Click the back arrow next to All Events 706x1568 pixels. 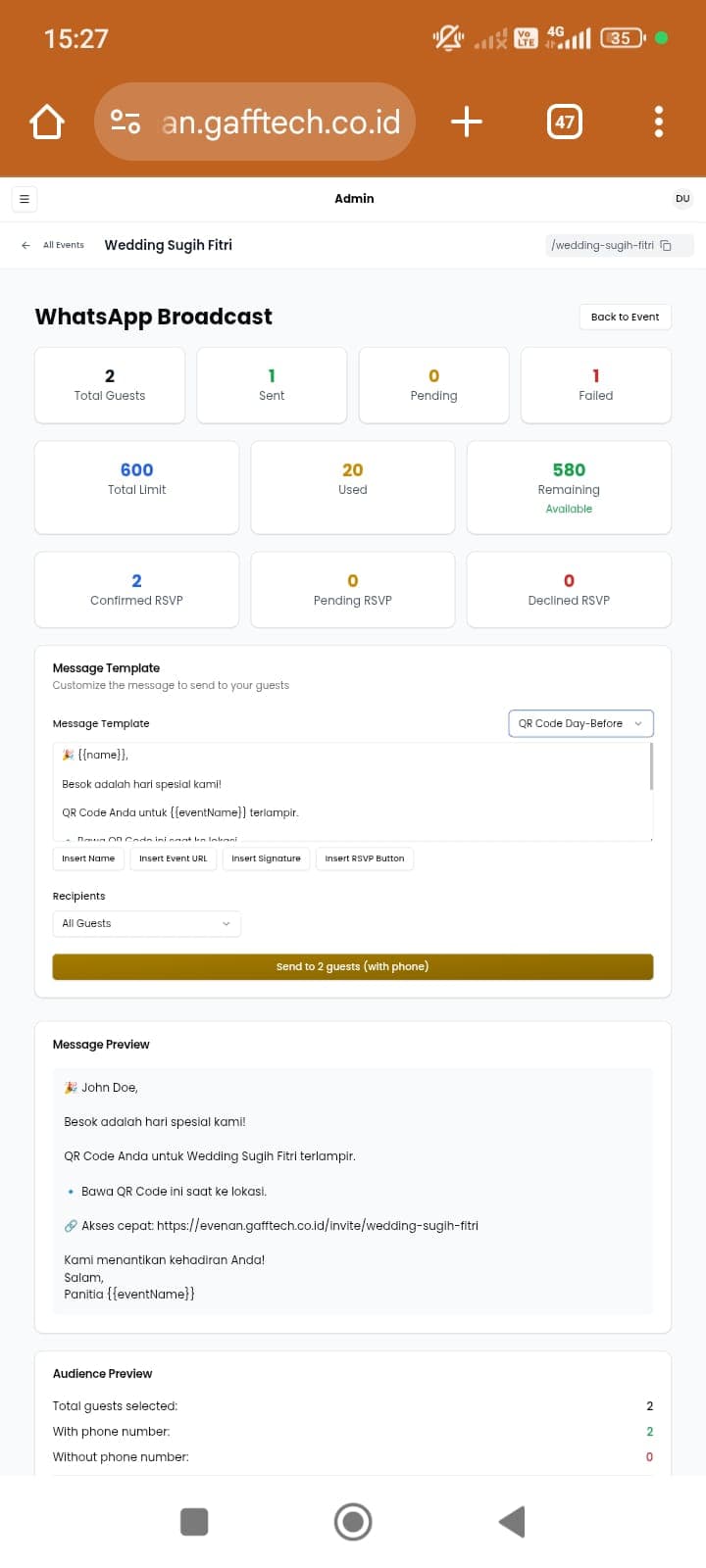(x=25, y=245)
